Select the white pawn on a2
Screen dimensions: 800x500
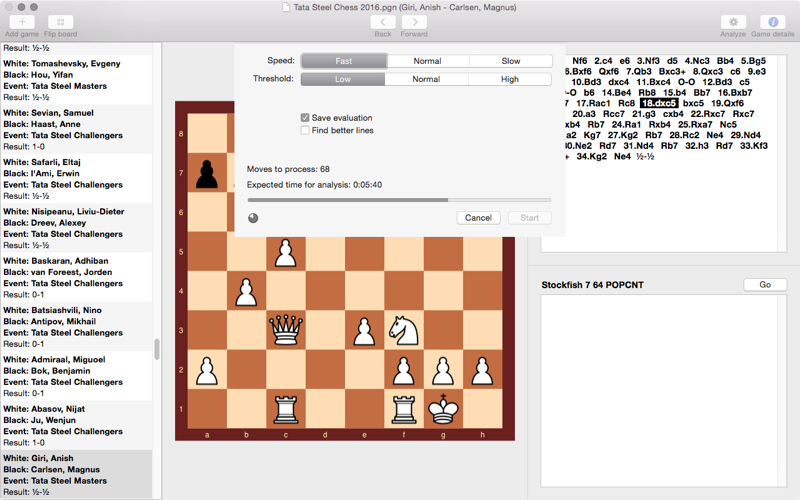tap(207, 370)
